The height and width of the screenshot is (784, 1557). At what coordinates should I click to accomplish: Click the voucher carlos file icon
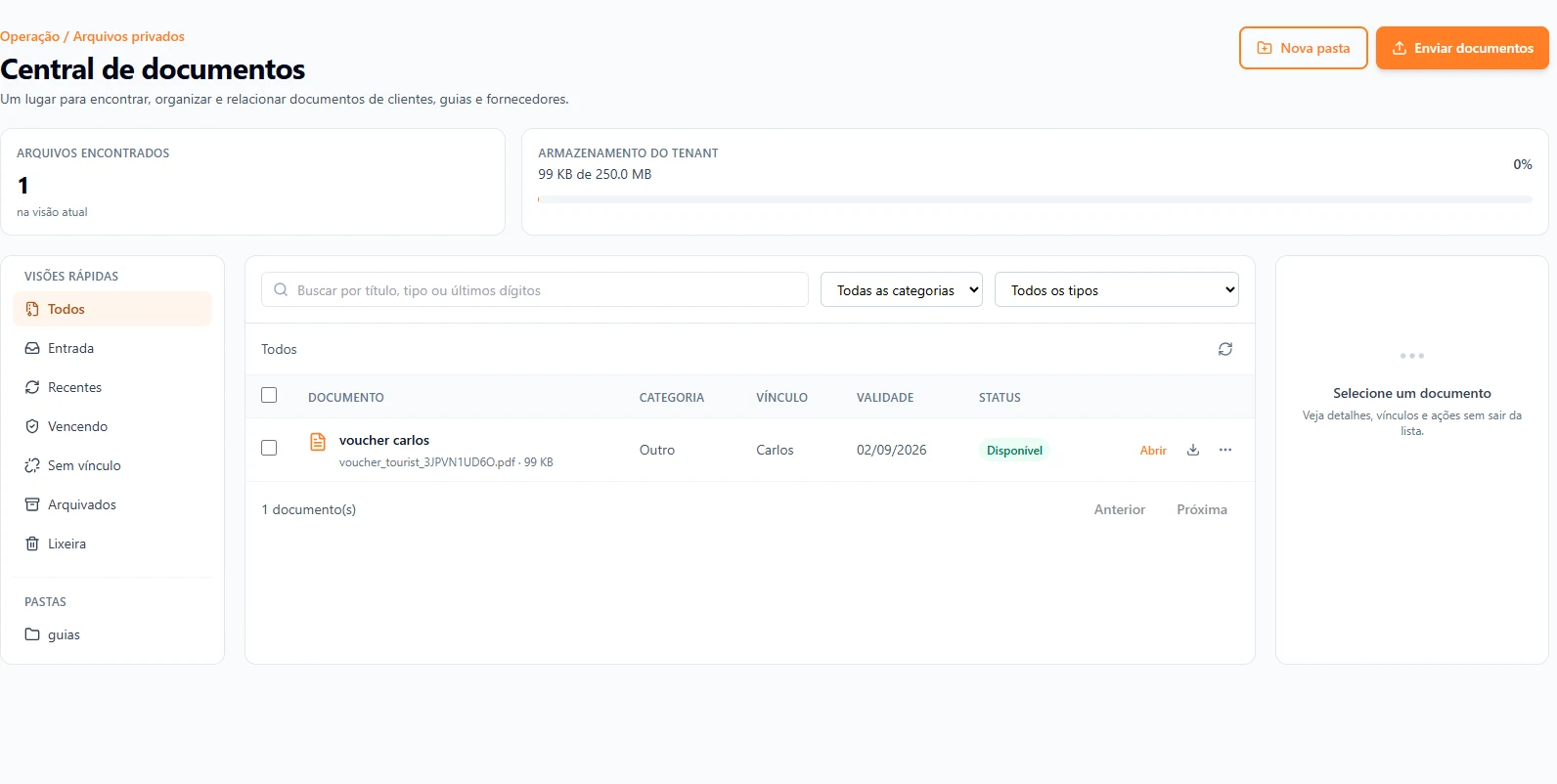click(x=318, y=442)
